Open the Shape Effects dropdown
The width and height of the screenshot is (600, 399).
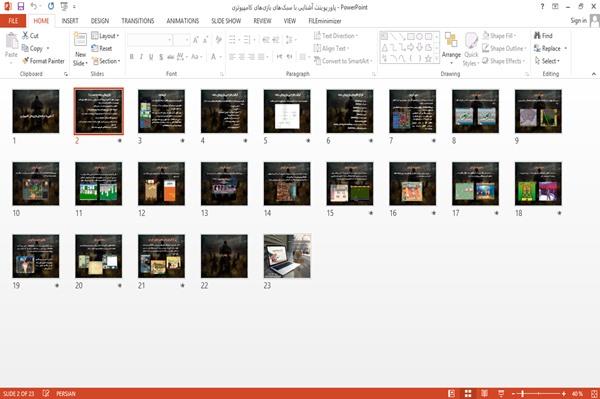(x=504, y=61)
